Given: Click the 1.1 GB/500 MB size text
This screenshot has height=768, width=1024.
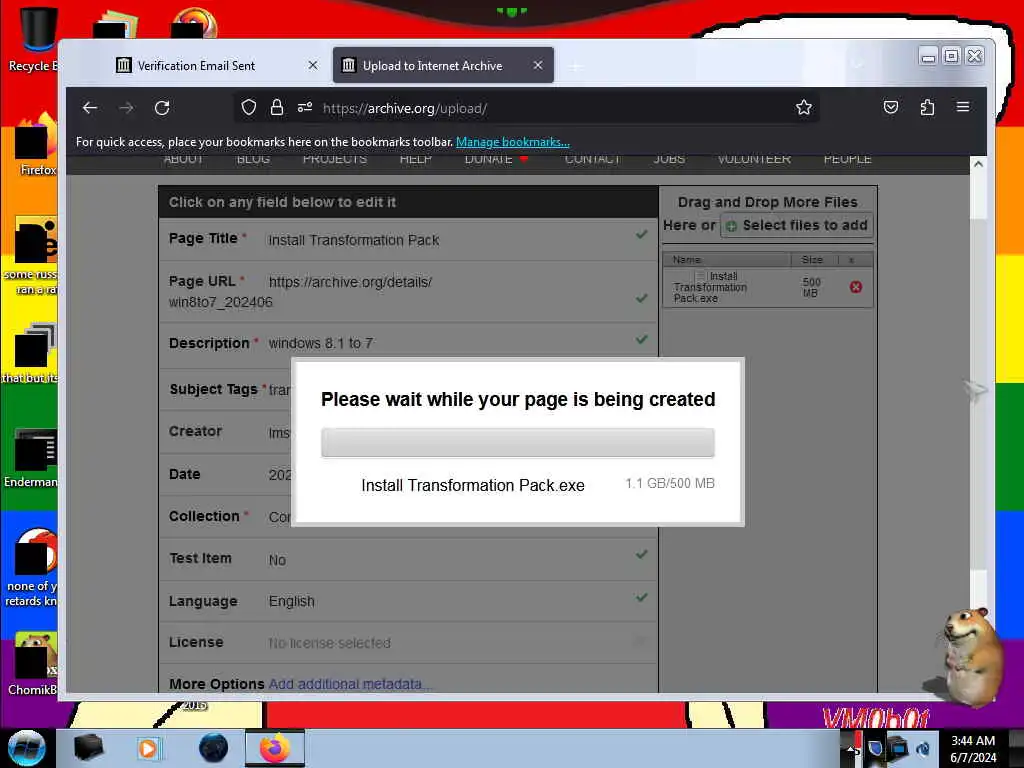Looking at the screenshot, I should (x=670, y=483).
